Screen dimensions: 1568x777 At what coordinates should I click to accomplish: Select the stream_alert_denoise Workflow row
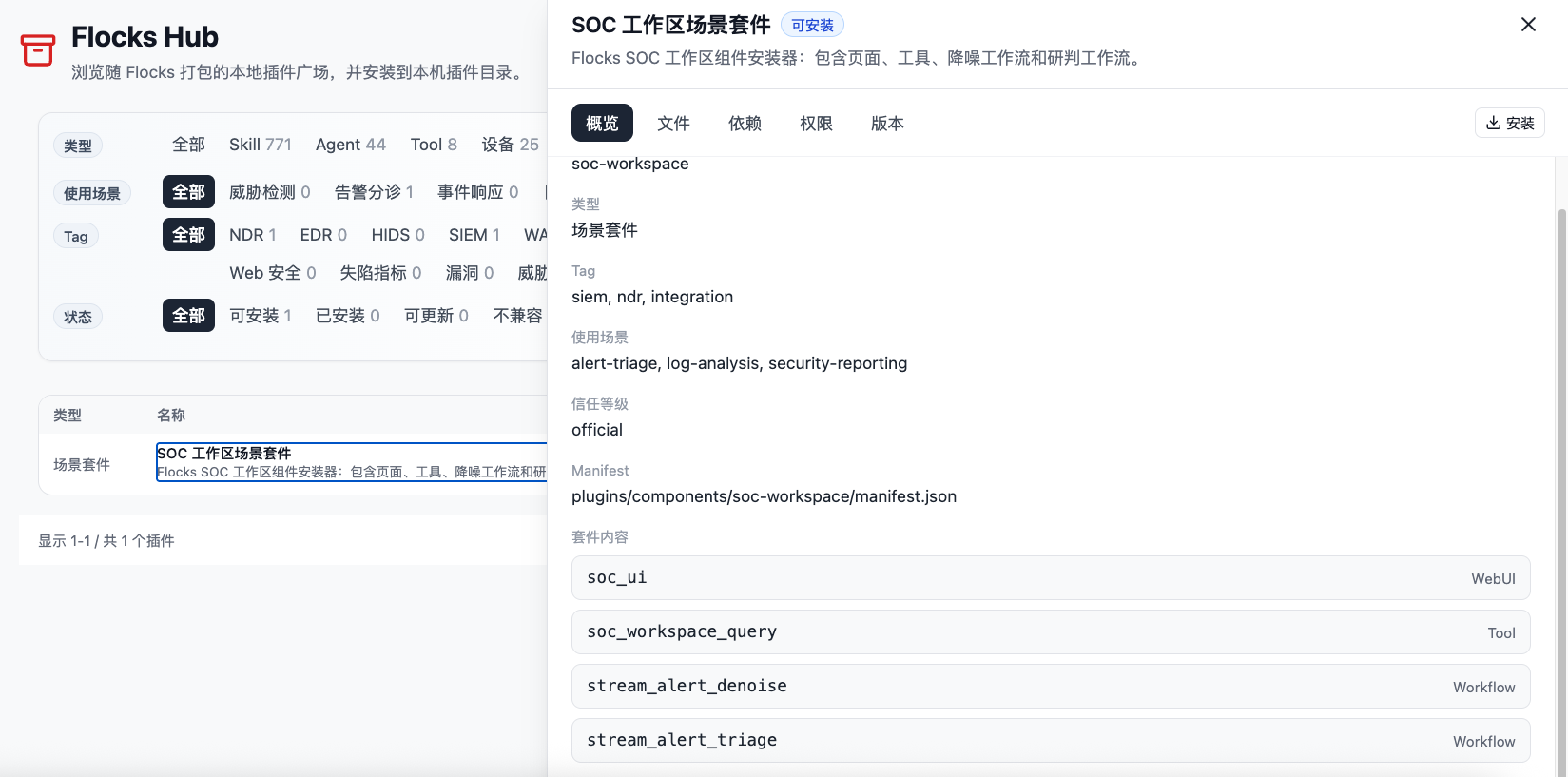[x=1051, y=686]
